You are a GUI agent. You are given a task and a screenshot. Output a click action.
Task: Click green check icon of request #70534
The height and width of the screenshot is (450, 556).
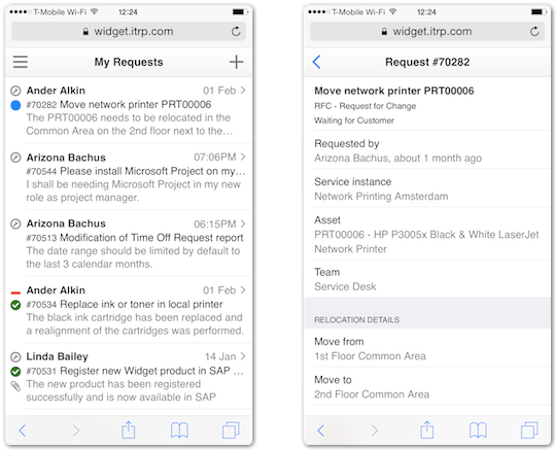(x=15, y=305)
